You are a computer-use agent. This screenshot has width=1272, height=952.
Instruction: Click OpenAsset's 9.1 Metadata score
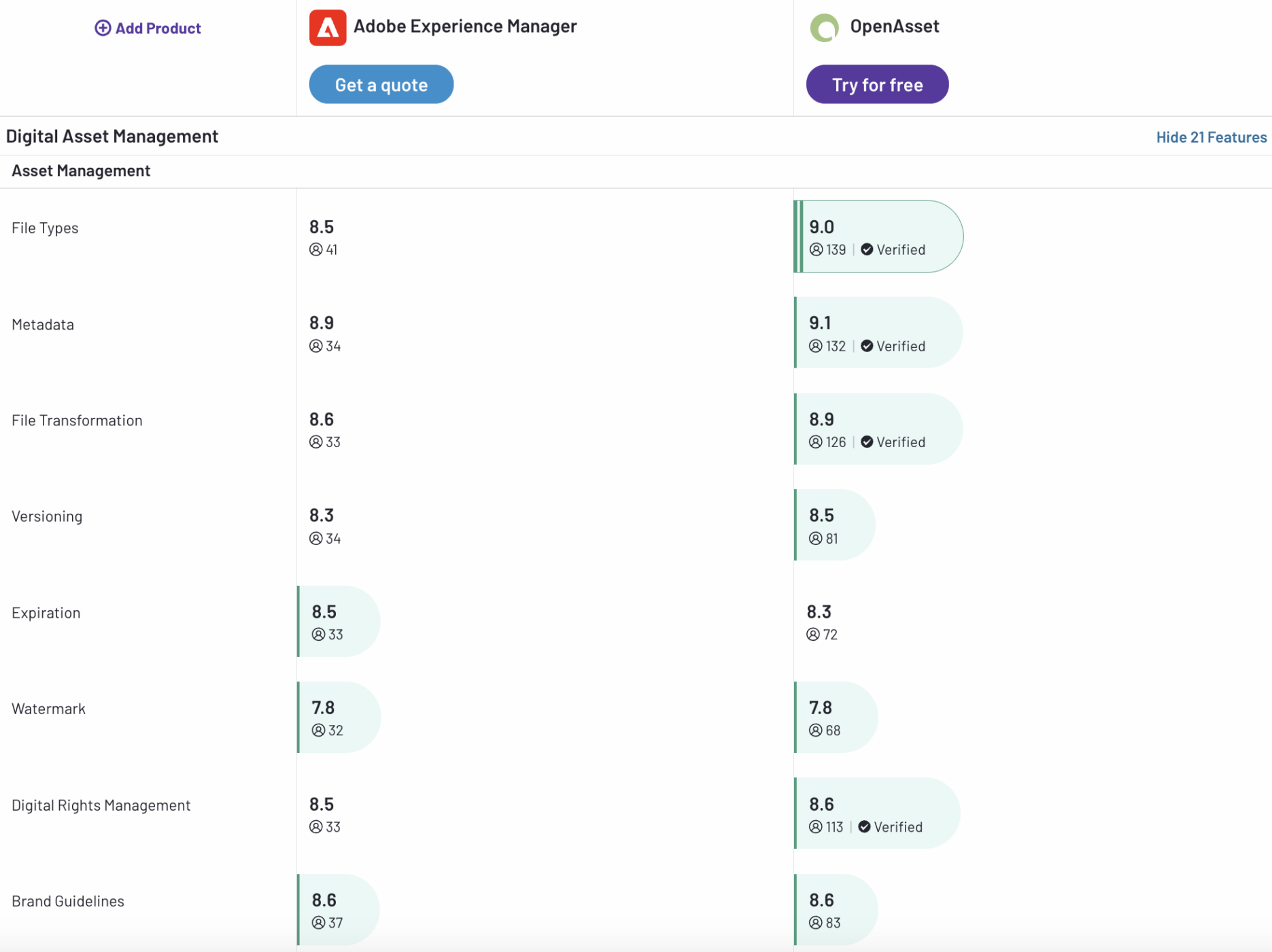coord(820,323)
